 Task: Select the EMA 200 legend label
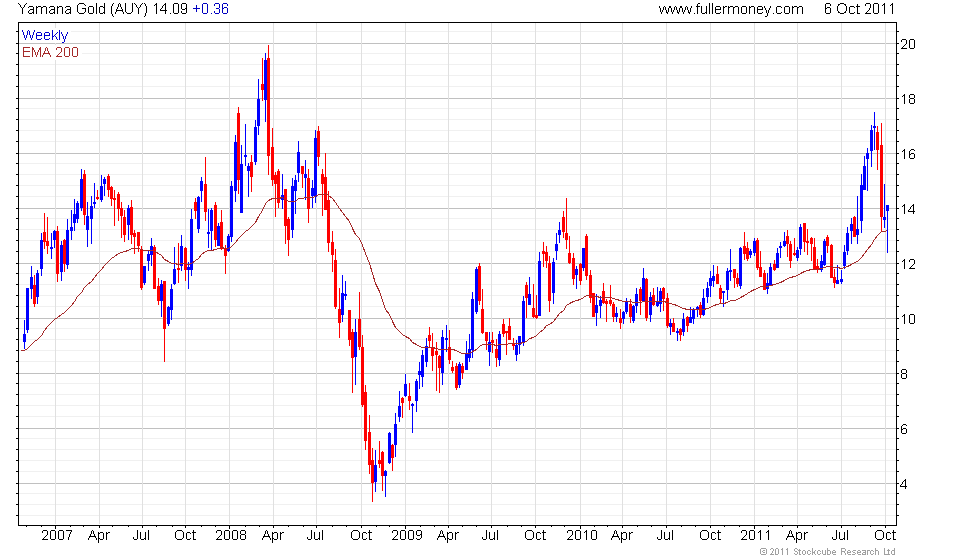[50, 52]
